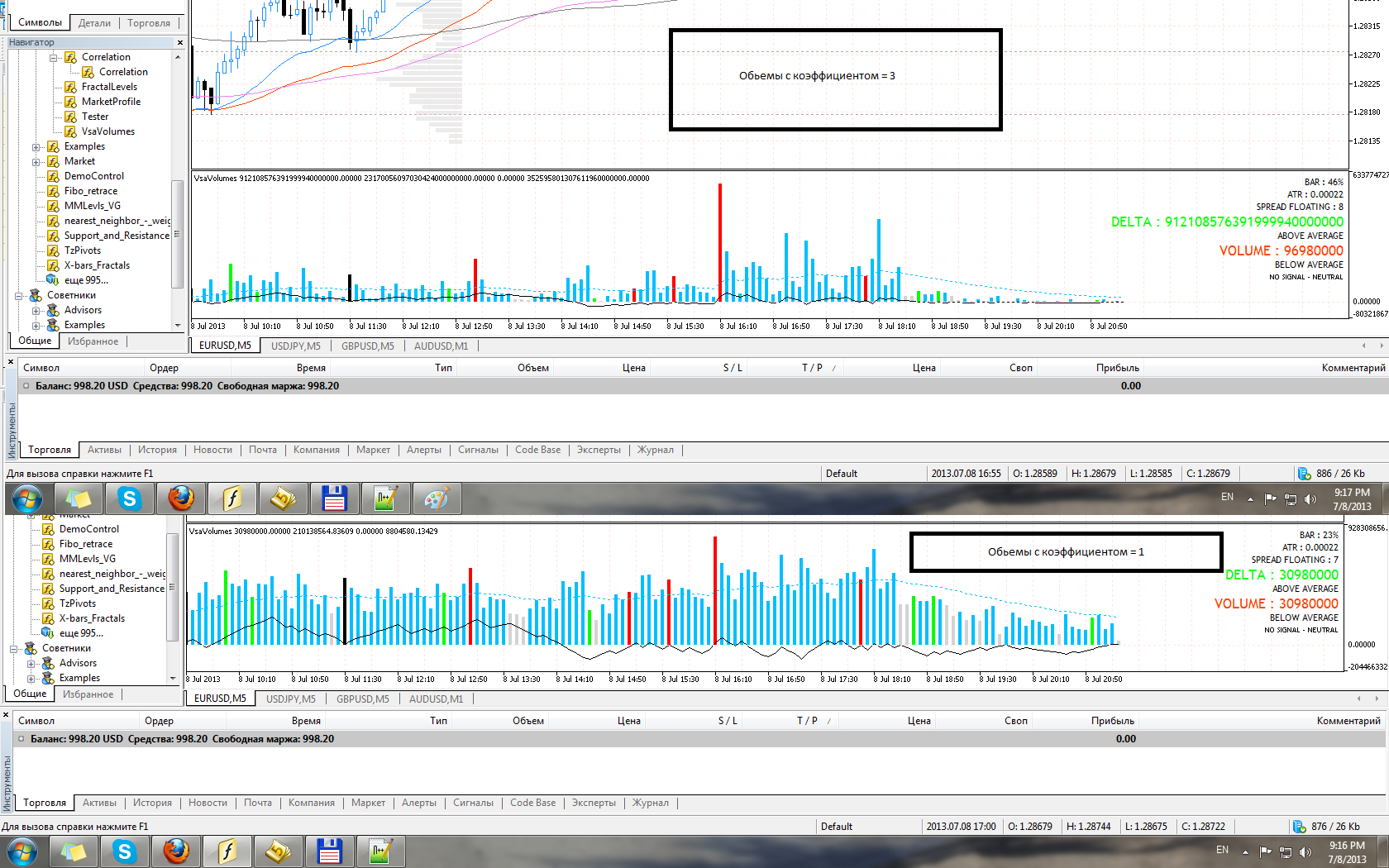
Task: Click Navigator scrollbar up arrow beside Correlation
Action: [x=178, y=57]
